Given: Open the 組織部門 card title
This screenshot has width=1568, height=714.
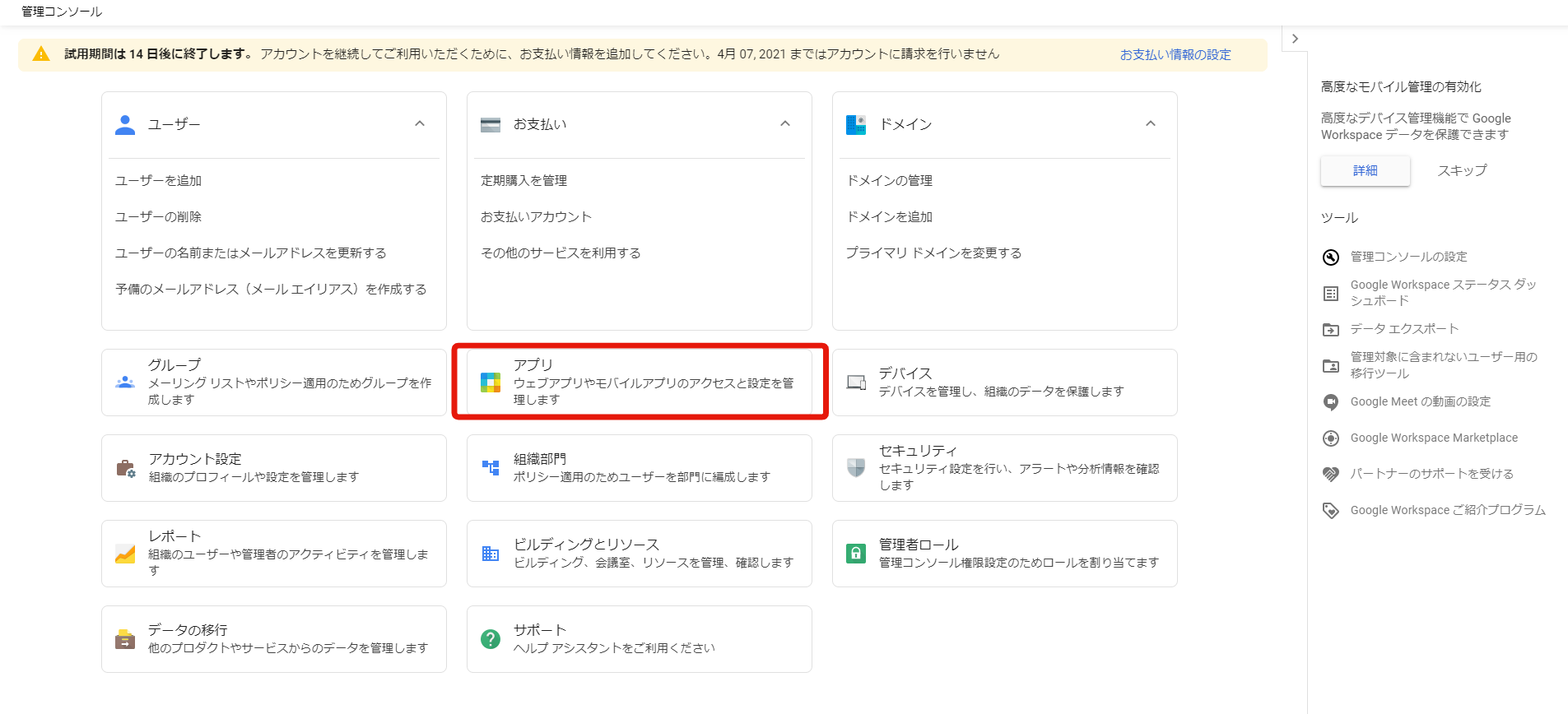Looking at the screenshot, I should (540, 459).
